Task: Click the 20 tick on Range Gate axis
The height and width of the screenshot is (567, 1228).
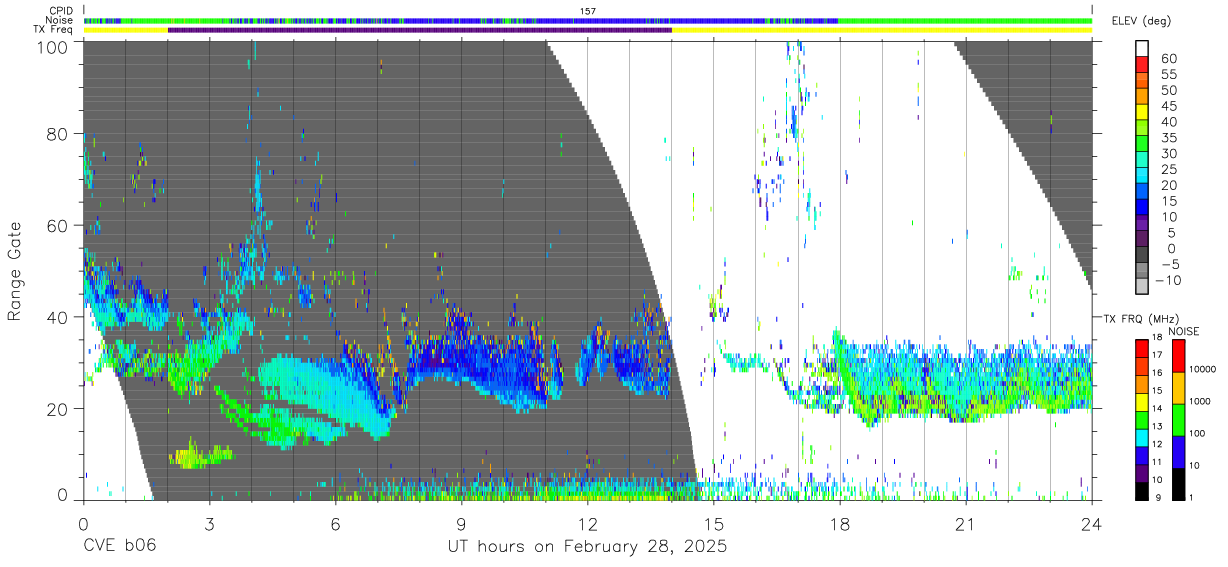Action: point(56,409)
